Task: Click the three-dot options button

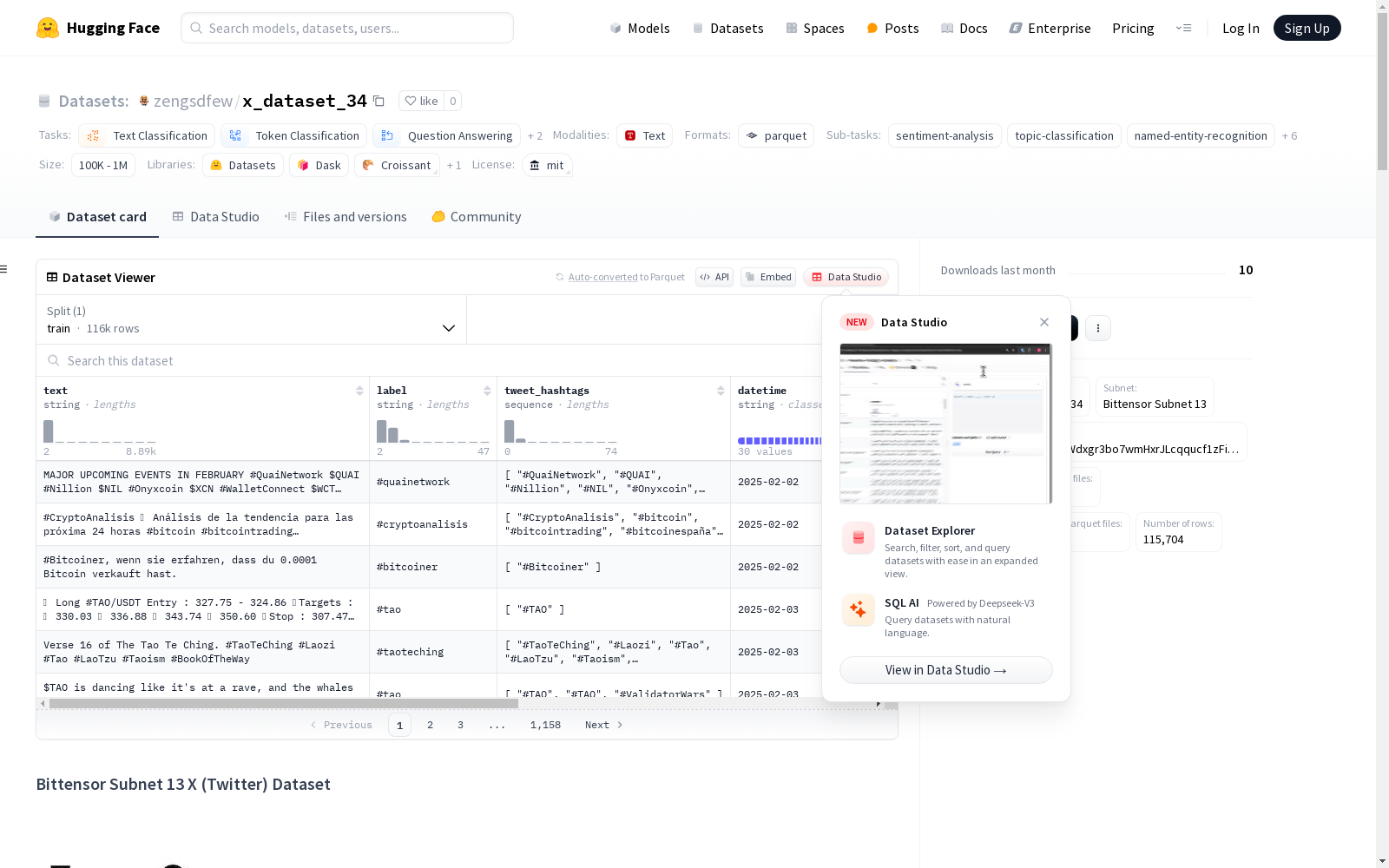Action: (1098, 328)
